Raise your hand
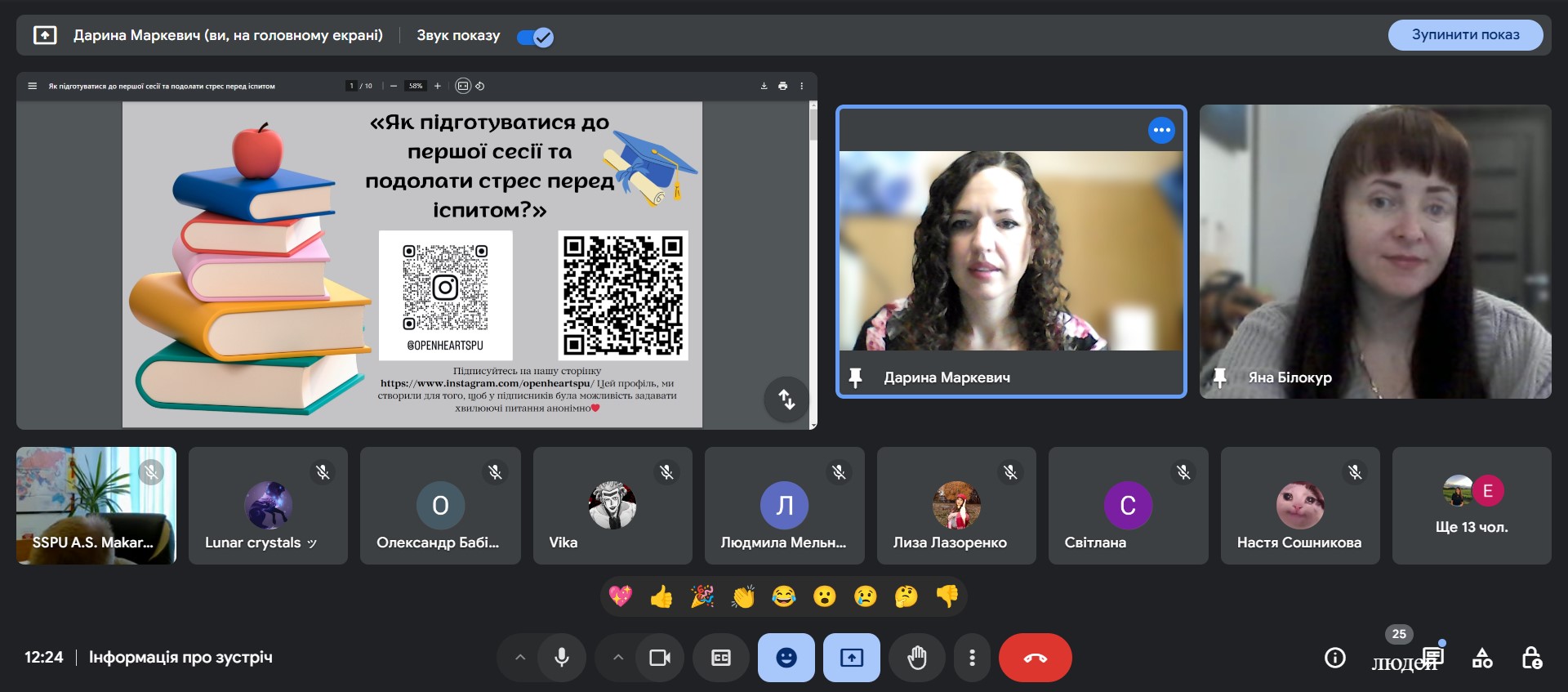Image resolution: width=1568 pixels, height=692 pixels. click(x=917, y=658)
